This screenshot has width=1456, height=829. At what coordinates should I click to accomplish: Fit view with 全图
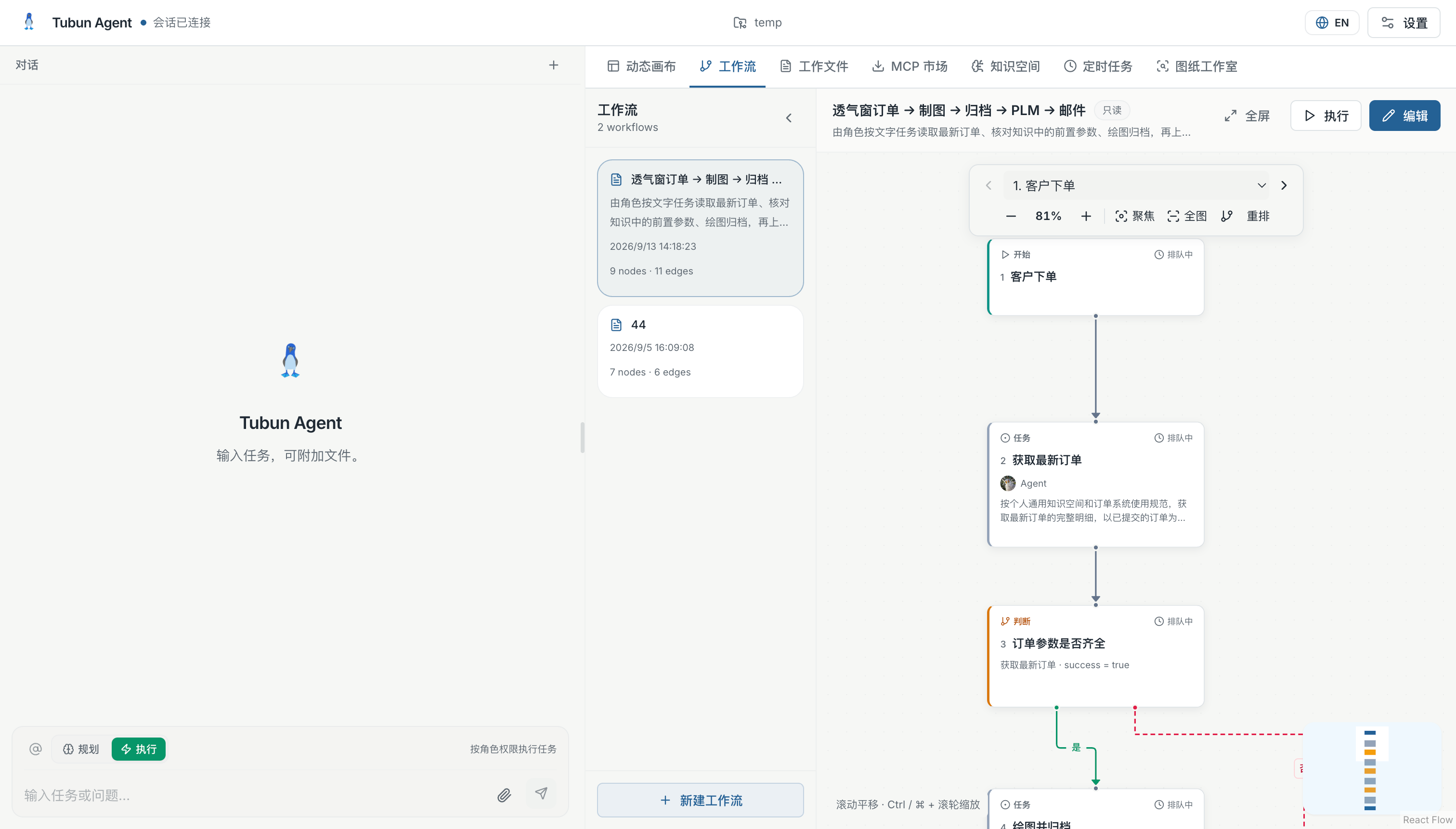click(1187, 216)
